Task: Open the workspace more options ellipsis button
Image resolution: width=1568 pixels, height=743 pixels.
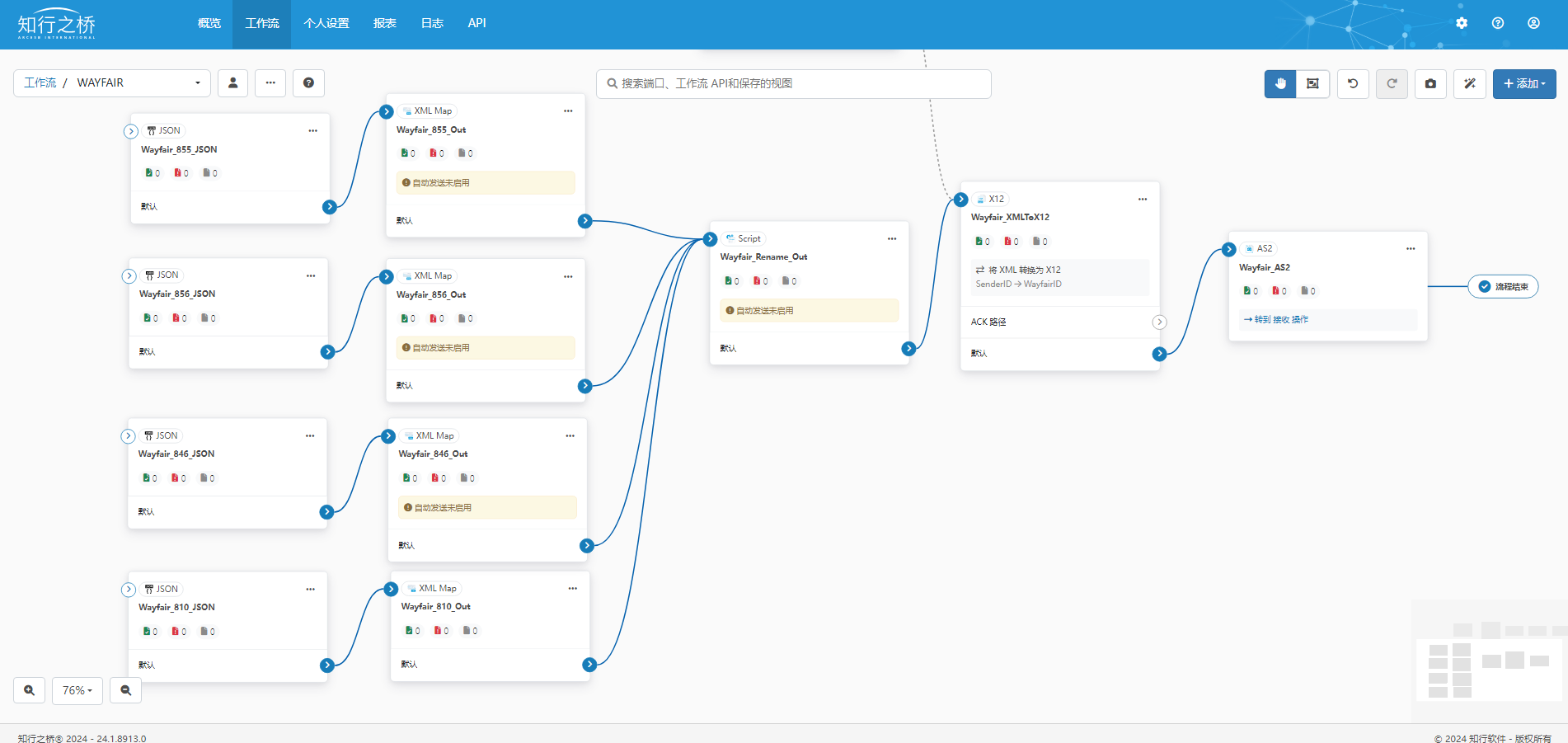Action: point(270,82)
